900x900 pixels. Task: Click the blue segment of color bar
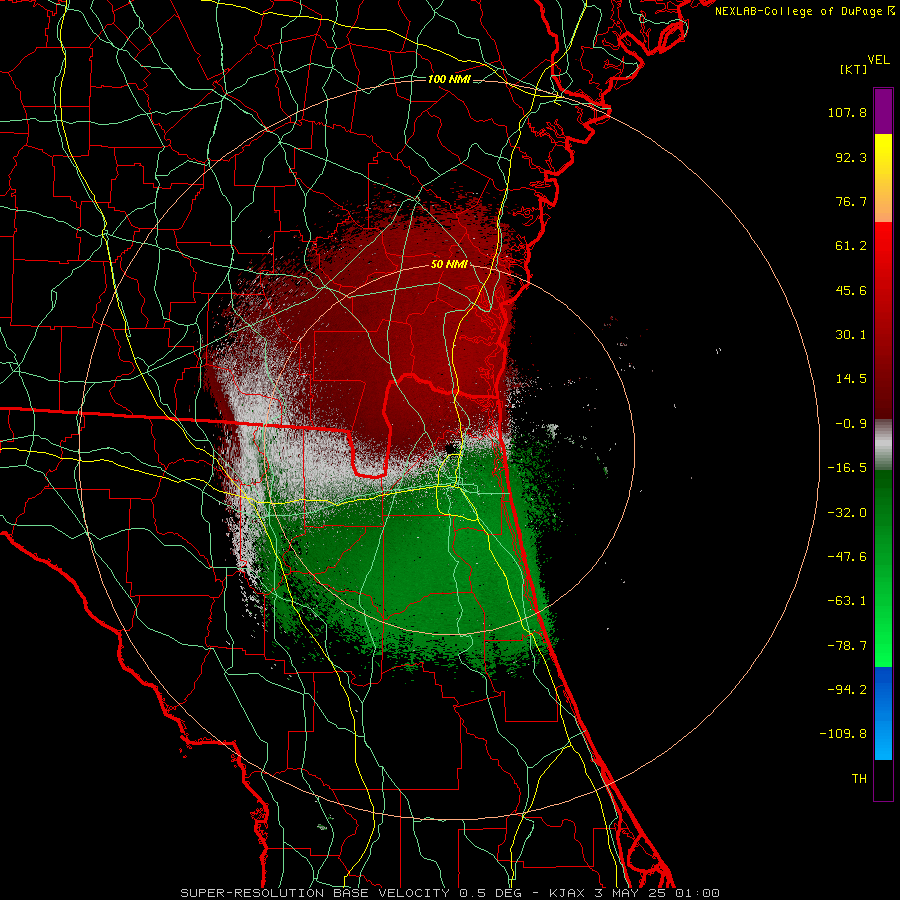tap(883, 713)
